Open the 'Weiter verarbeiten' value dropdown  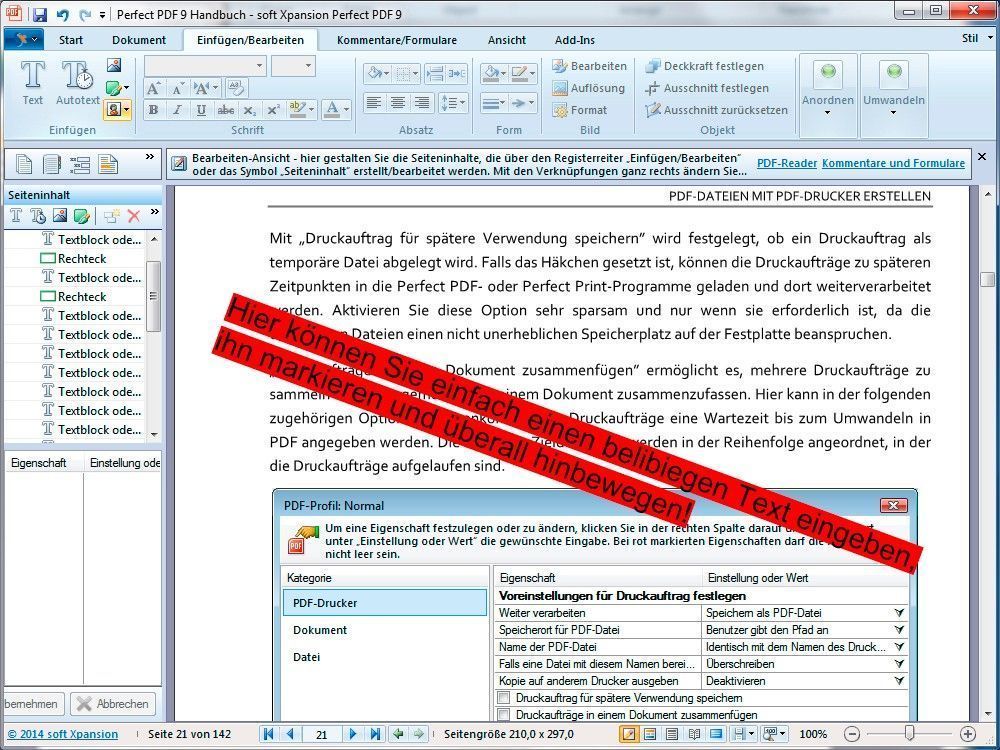[899, 613]
